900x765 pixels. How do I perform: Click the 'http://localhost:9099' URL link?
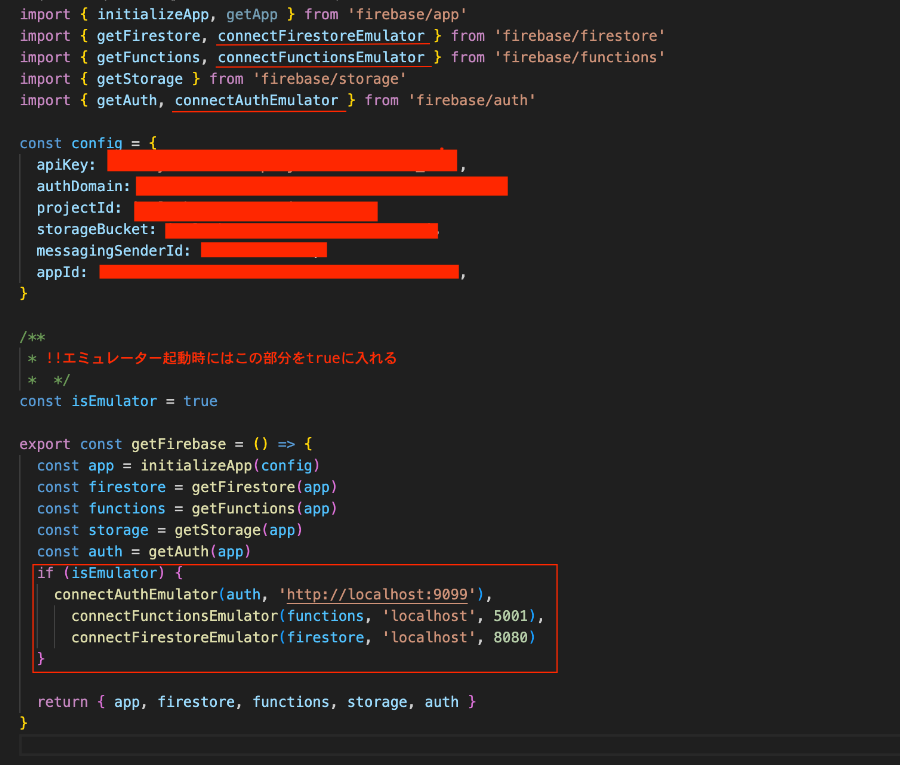click(x=377, y=595)
